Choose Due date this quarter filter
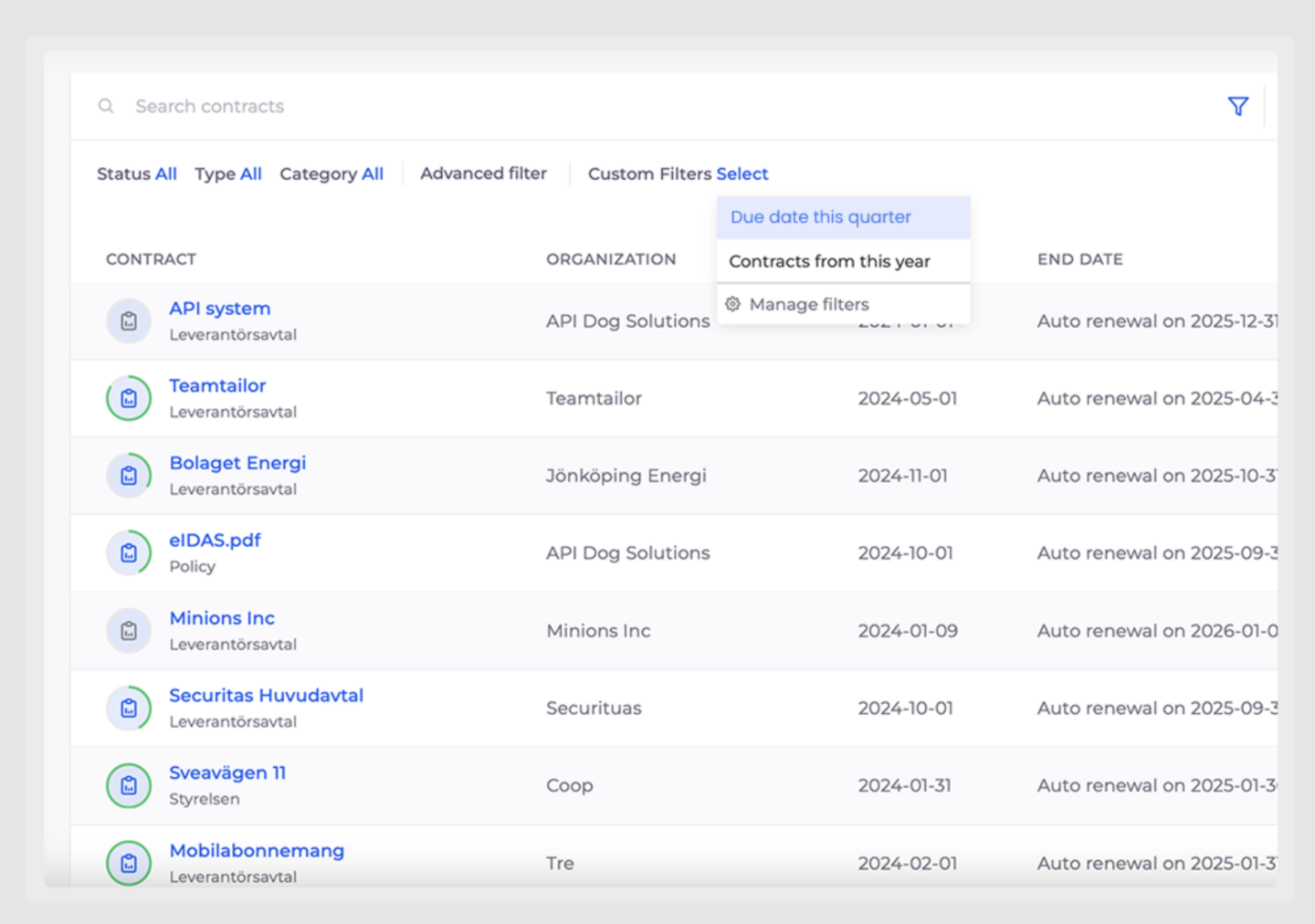1315x924 pixels. point(843,217)
